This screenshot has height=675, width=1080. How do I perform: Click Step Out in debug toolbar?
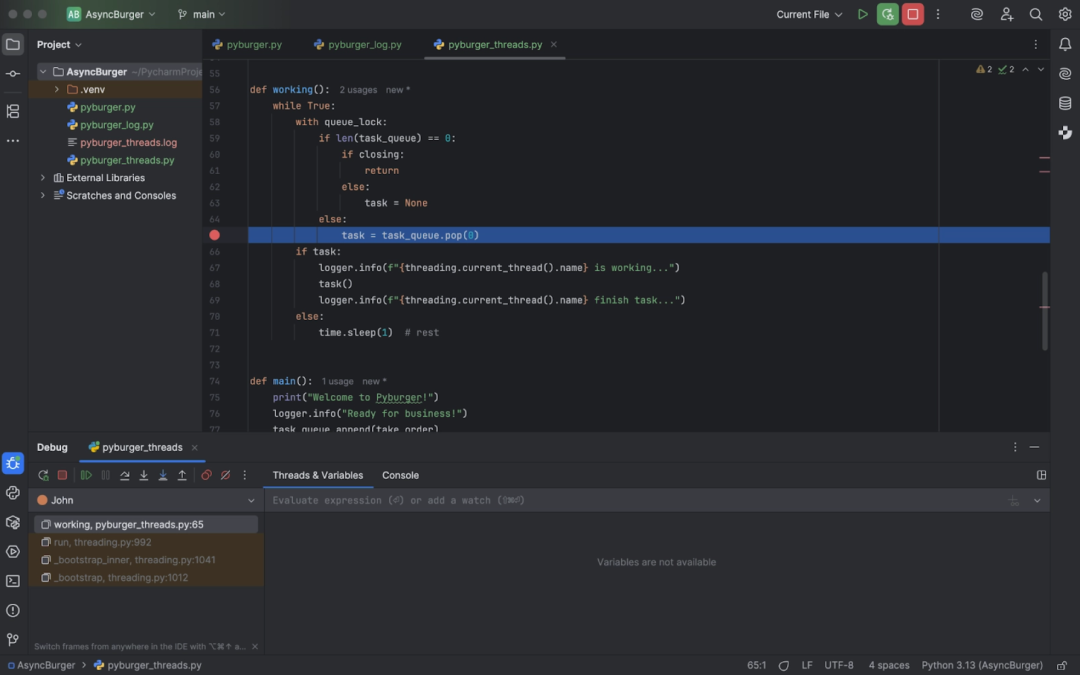183,475
